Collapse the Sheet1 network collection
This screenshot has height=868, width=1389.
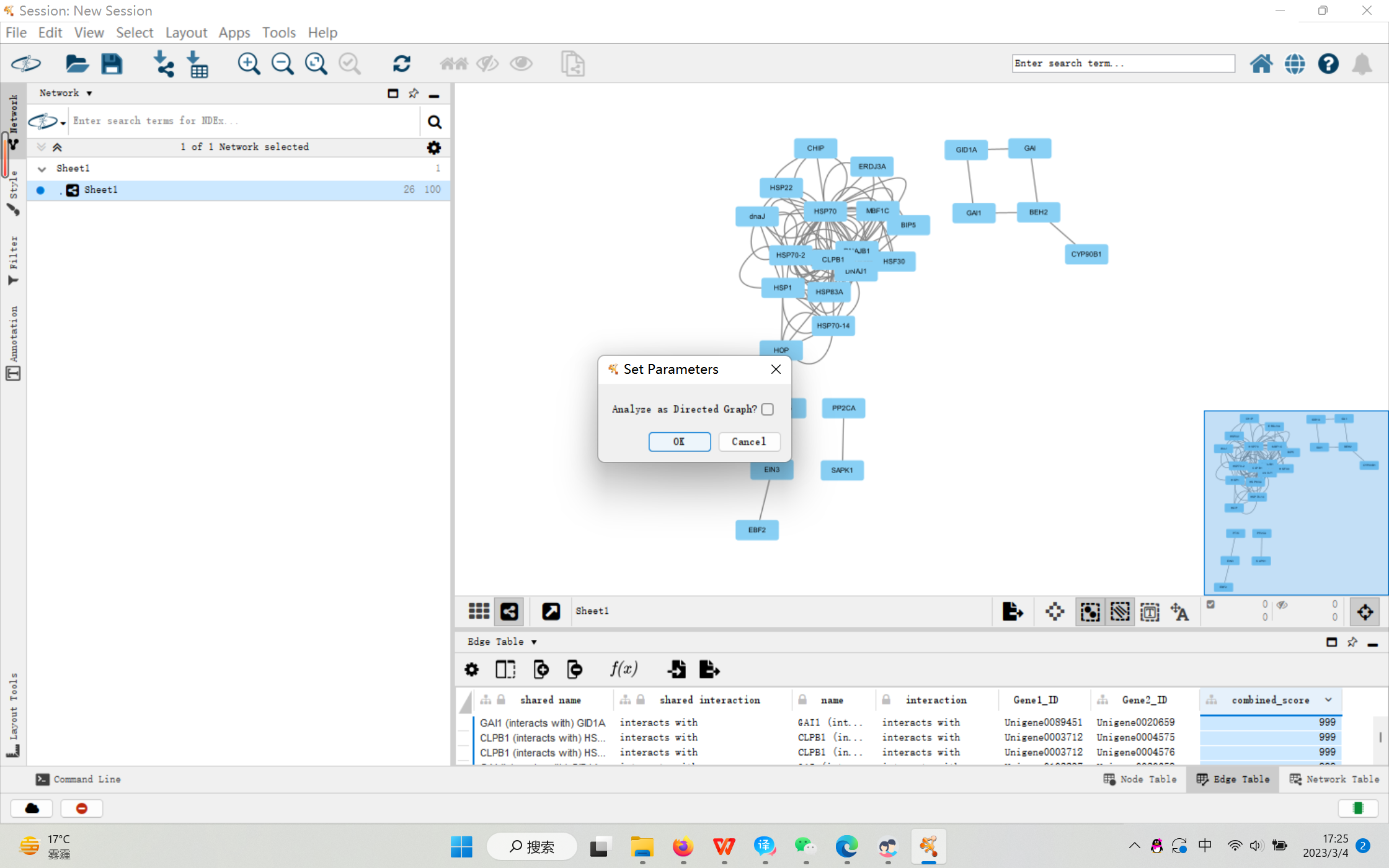[x=42, y=168]
